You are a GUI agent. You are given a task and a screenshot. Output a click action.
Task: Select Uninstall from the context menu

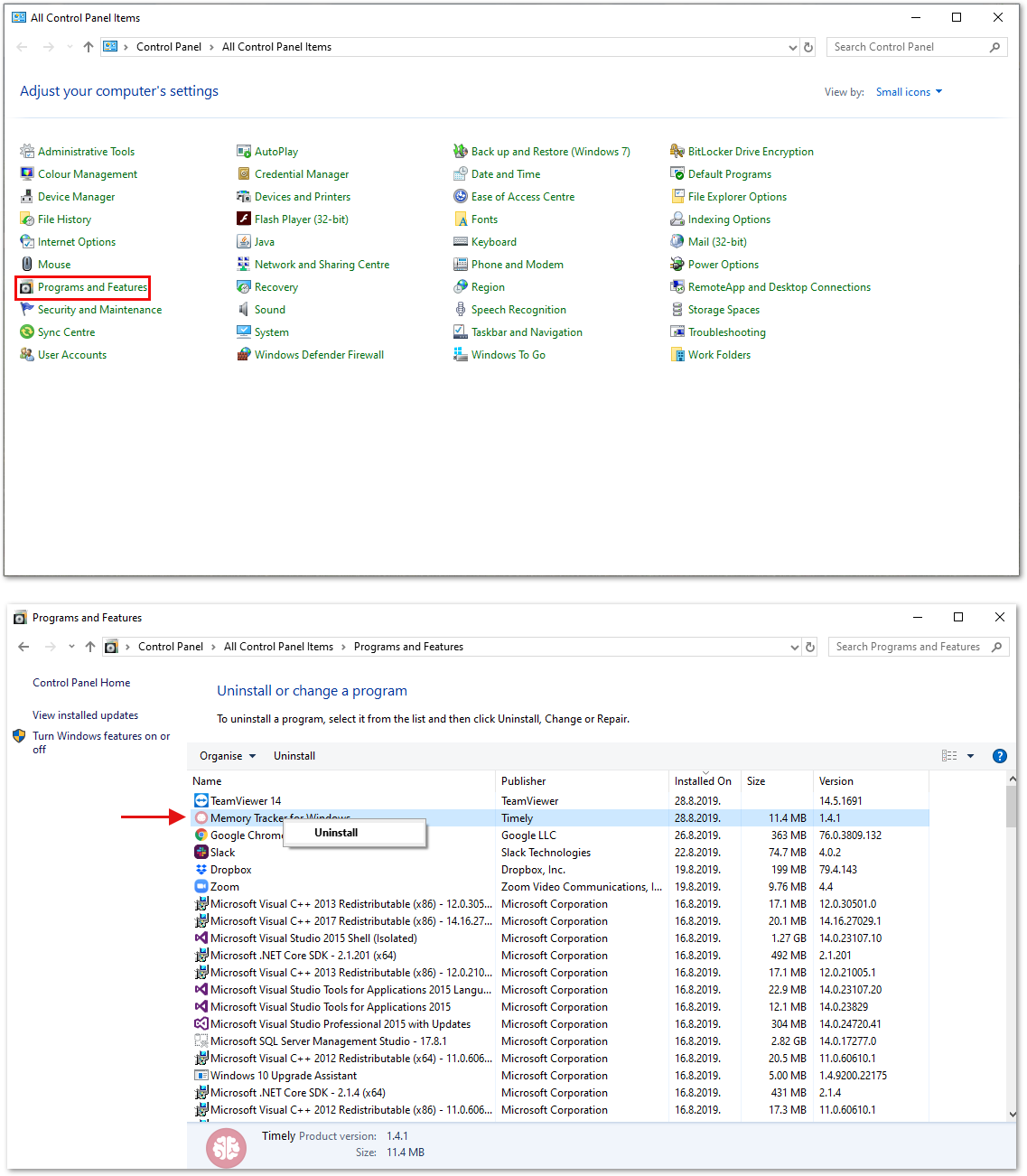[336, 832]
